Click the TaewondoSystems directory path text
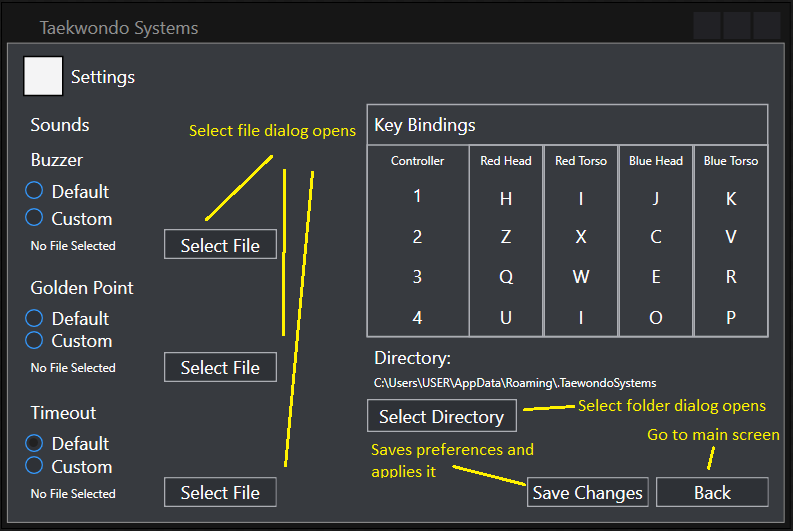Image resolution: width=793 pixels, height=531 pixels. 515,382
